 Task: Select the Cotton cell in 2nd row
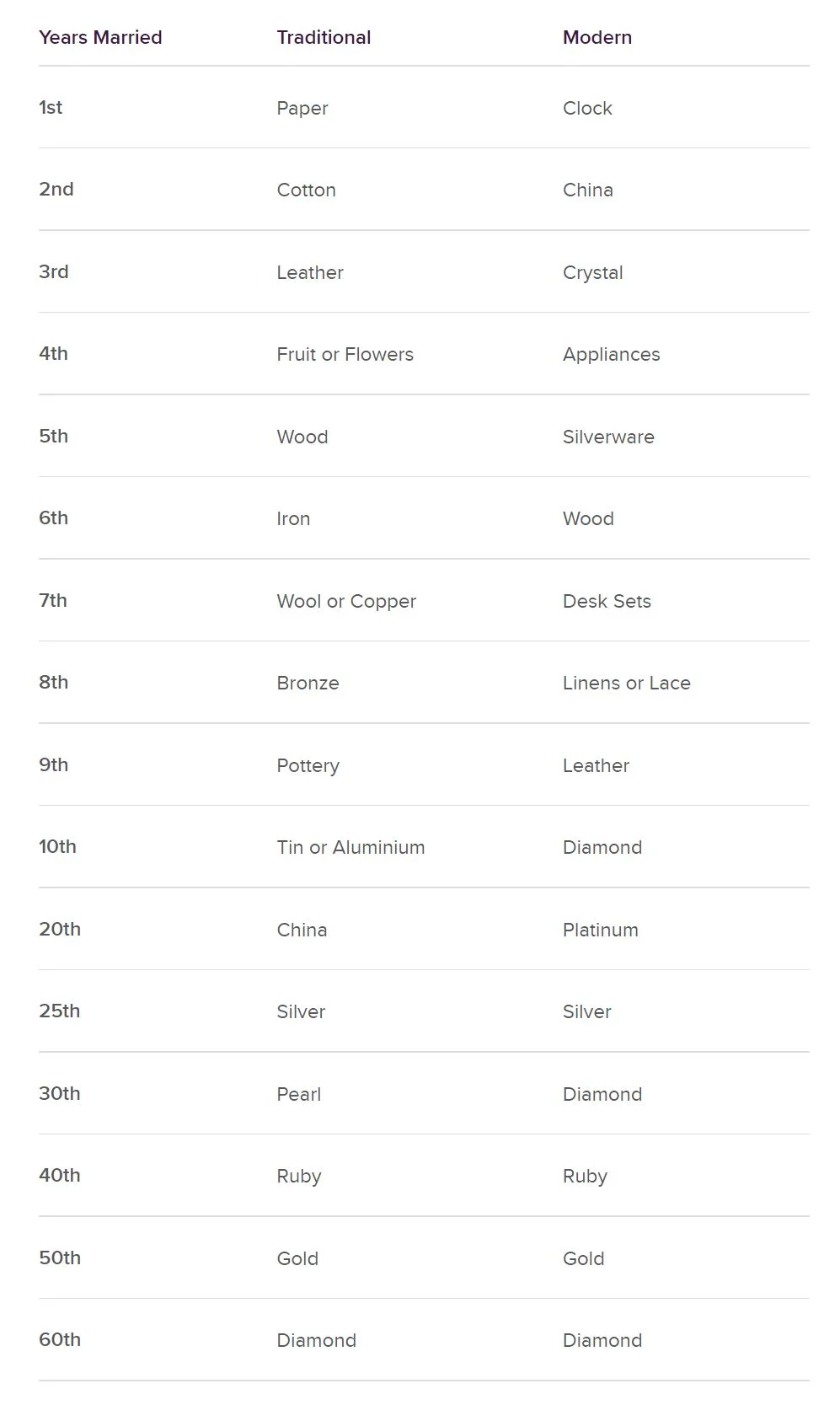tap(307, 190)
